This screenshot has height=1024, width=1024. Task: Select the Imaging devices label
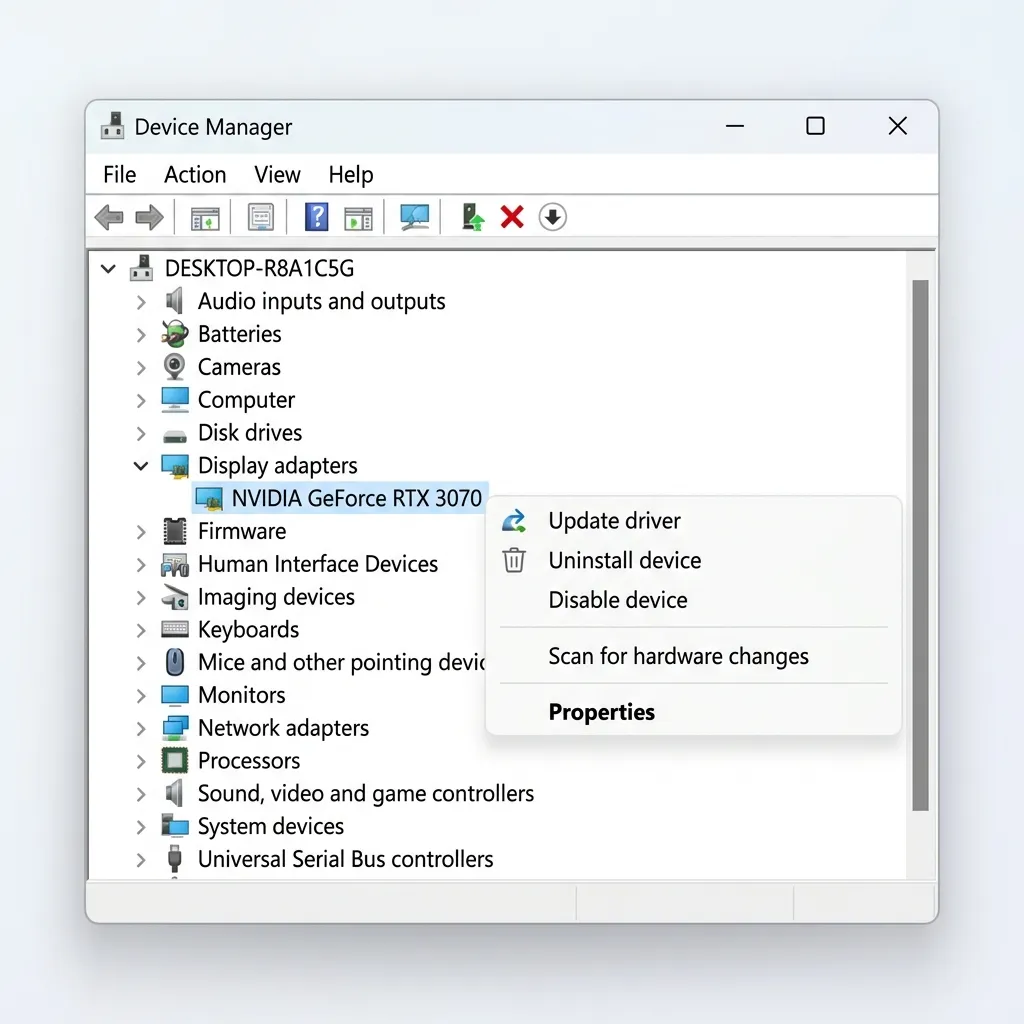pyautogui.click(x=276, y=597)
